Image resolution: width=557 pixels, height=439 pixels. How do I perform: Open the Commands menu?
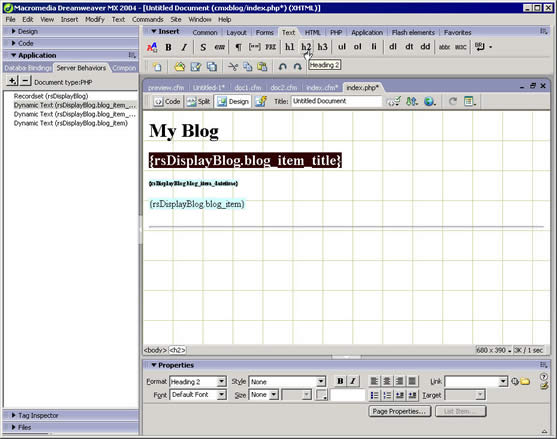(x=147, y=20)
